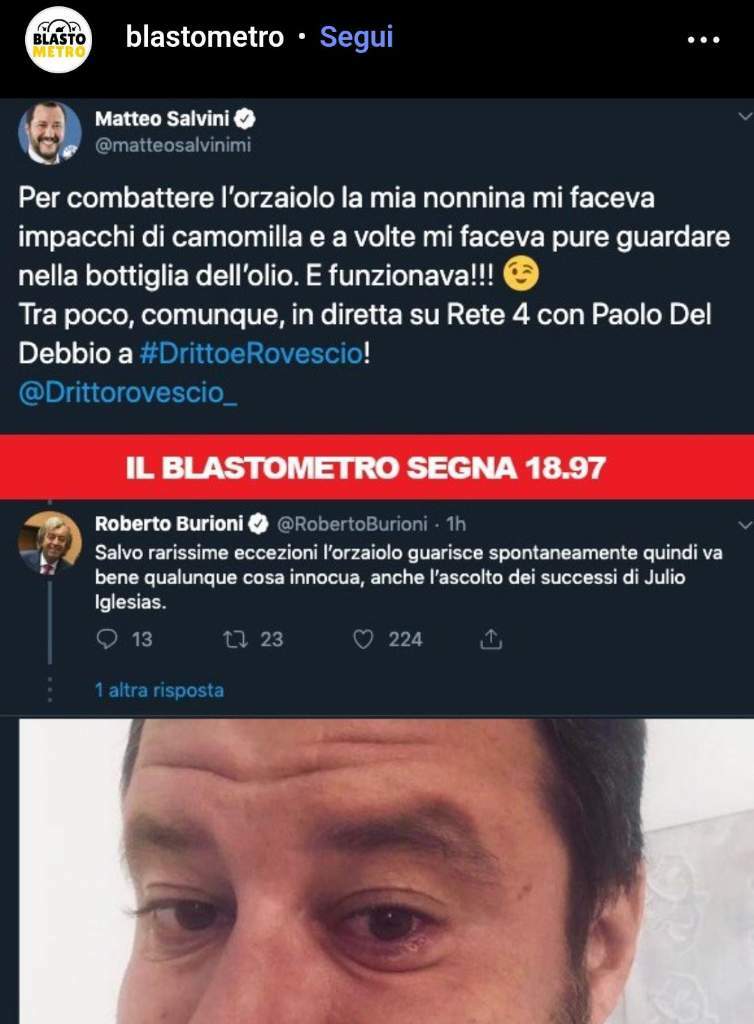Click the blastometro username
This screenshot has width=754, height=1024.
205,37
